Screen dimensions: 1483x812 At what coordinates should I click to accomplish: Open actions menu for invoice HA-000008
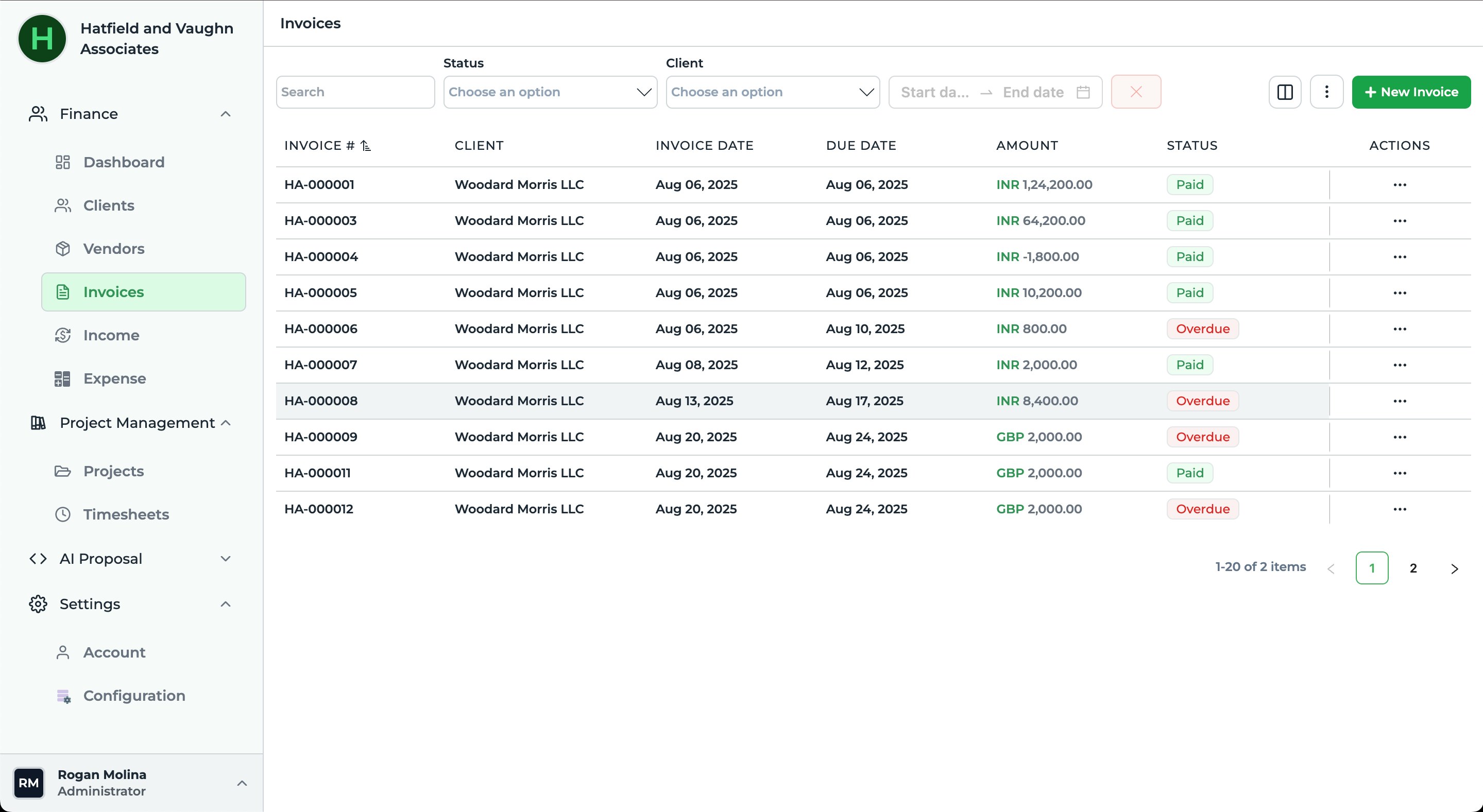pos(1400,401)
